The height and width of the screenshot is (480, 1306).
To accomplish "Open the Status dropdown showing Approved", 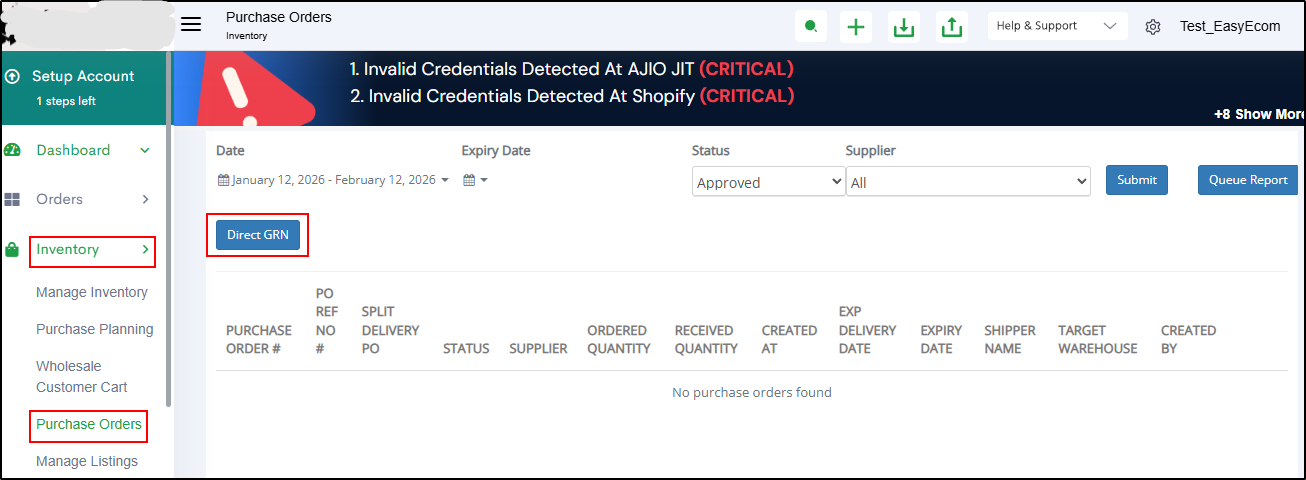I will [x=768, y=182].
